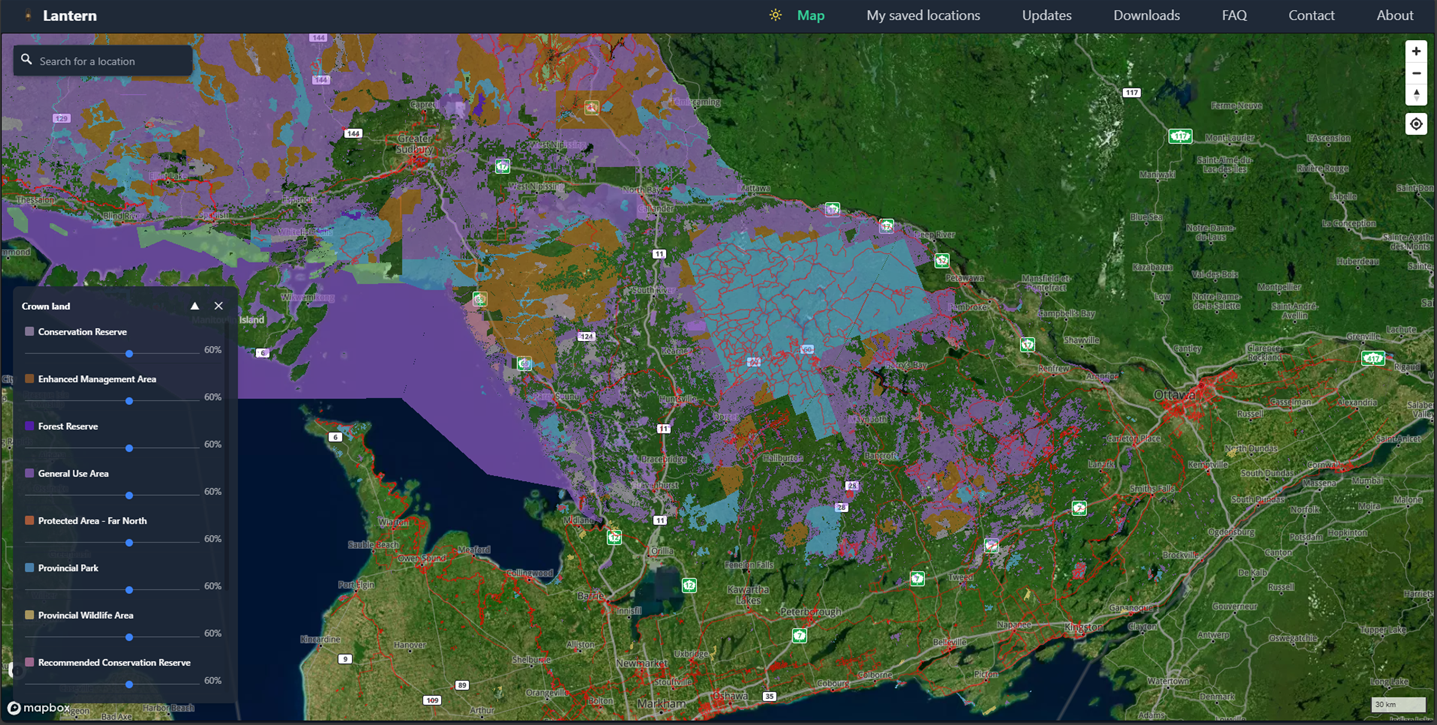Click the Lantern logo icon

pyautogui.click(x=27, y=16)
